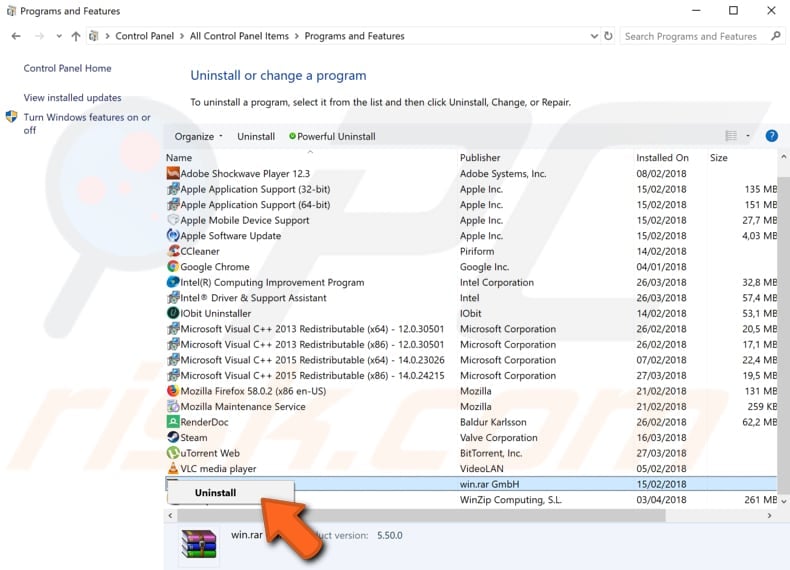Click the horizontal scrollbar left arrow
790x570 pixels.
tap(170, 515)
